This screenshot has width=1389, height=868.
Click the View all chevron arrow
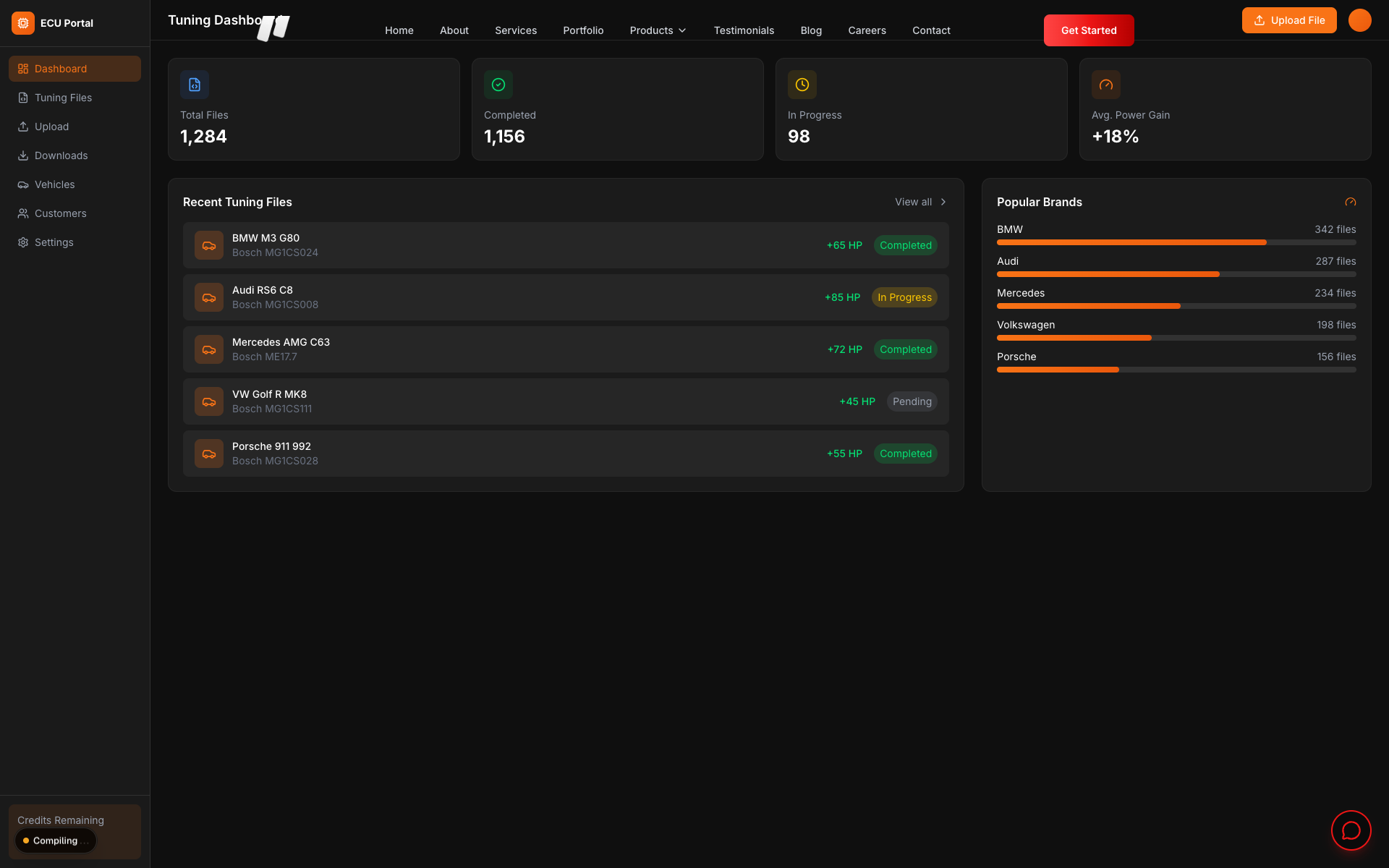(943, 203)
